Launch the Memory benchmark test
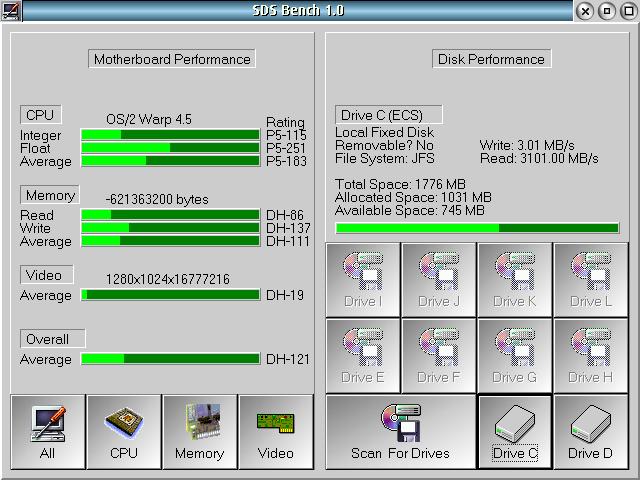This screenshot has height=480, width=640. 199,431
